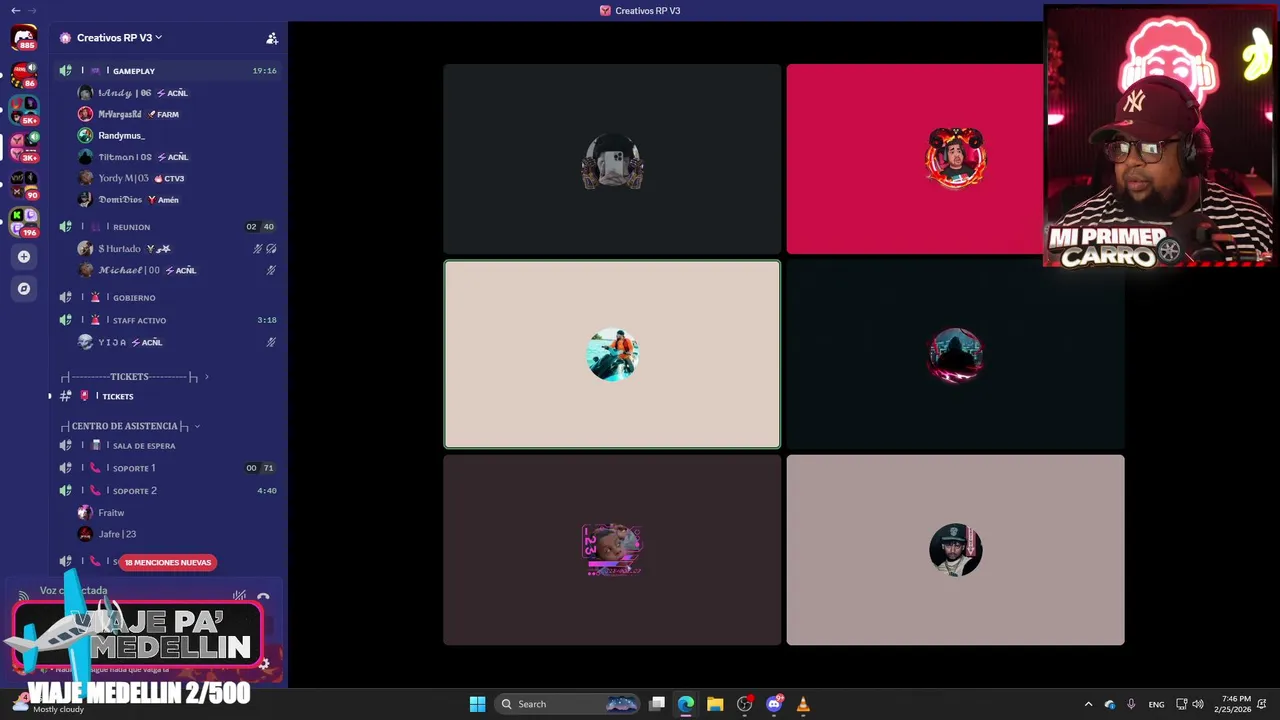Click the disconnect call phone icon
Image resolution: width=1280 pixels, height=720 pixels.
263,597
